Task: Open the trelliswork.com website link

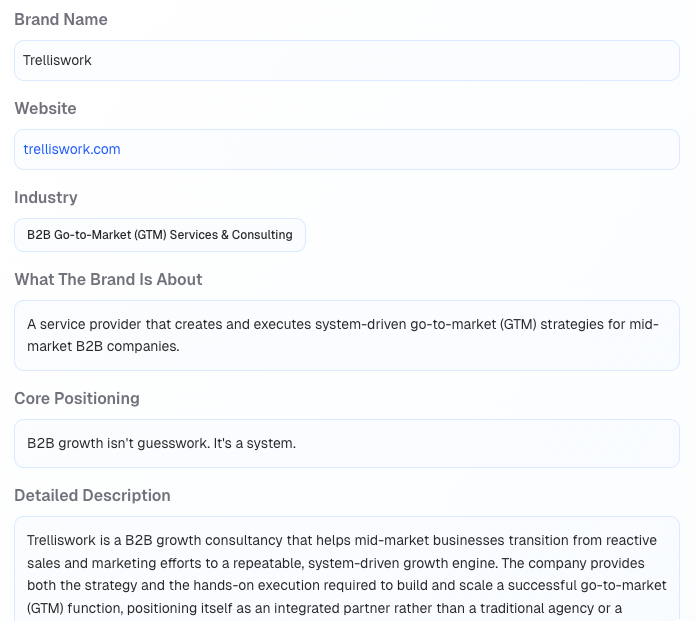Action: coord(72,149)
